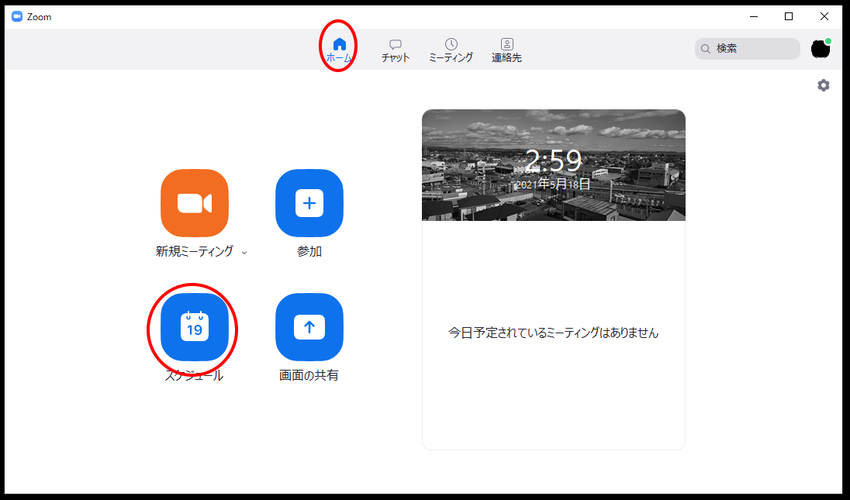Click the 検索 search field
850x500 pixels.
coord(748,49)
